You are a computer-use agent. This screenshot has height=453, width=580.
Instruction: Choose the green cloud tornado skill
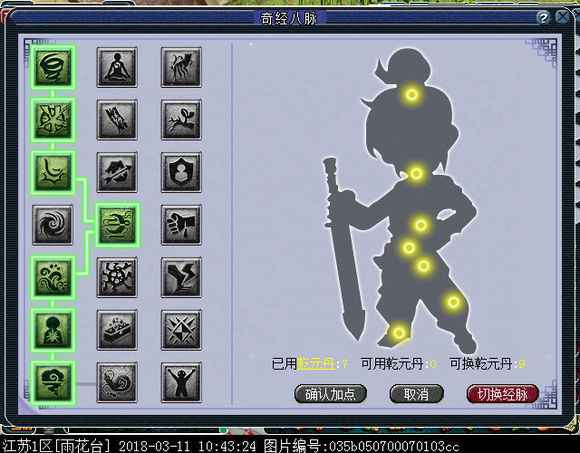[x=53, y=383]
